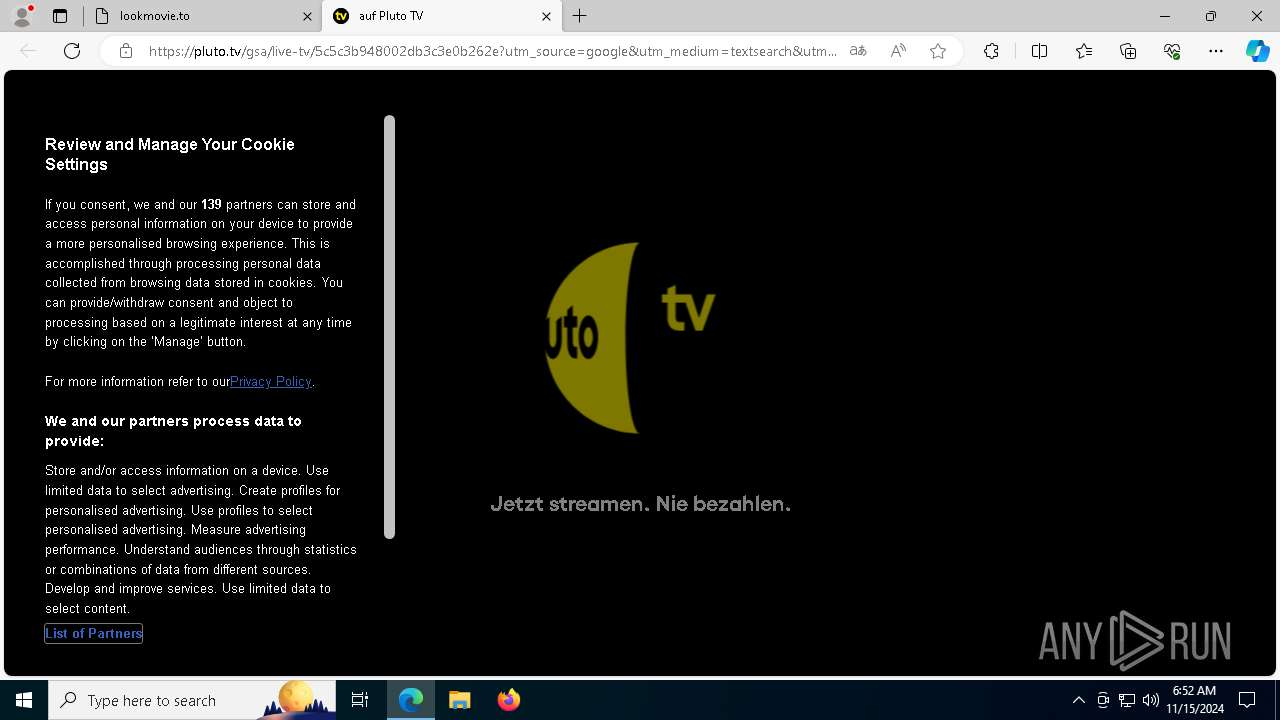Image resolution: width=1280 pixels, height=720 pixels.
Task: Open Browser essentials icon
Action: pos(1172,51)
